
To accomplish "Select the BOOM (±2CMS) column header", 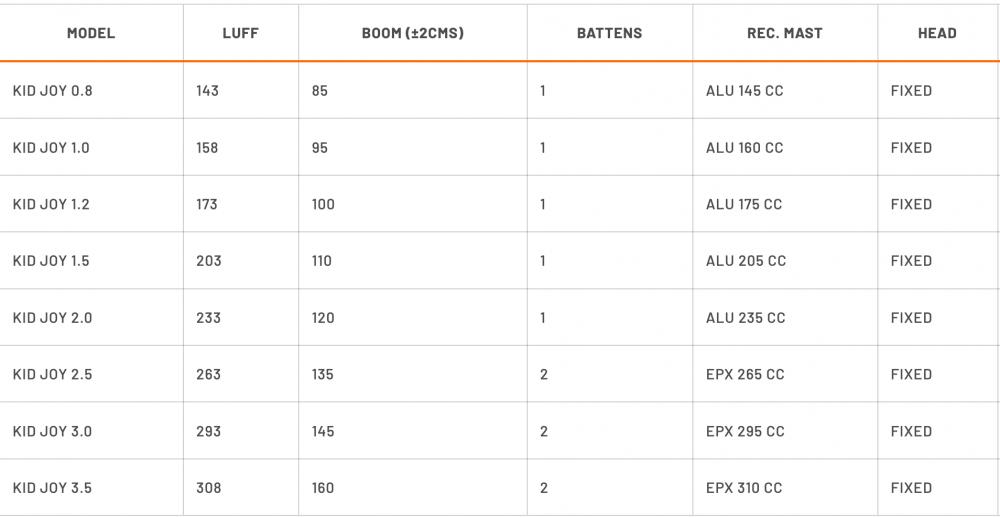I will 412,33.
